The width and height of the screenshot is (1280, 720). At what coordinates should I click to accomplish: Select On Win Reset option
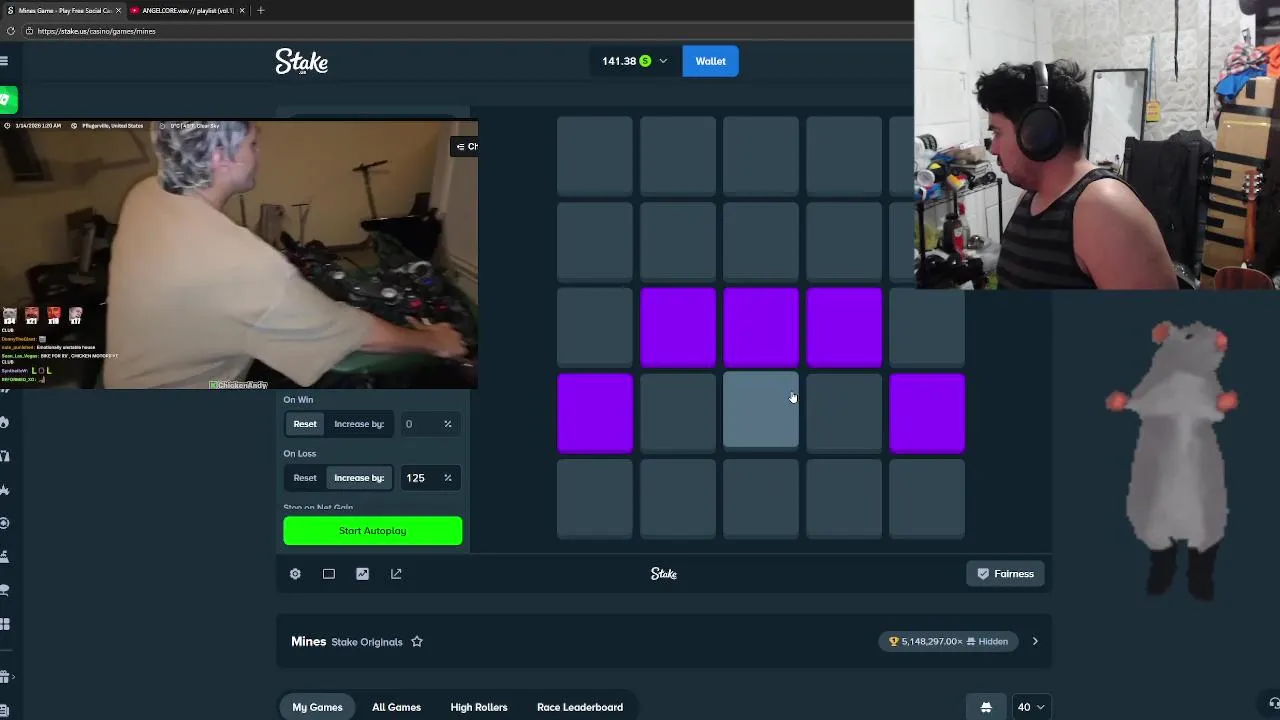pyautogui.click(x=305, y=424)
